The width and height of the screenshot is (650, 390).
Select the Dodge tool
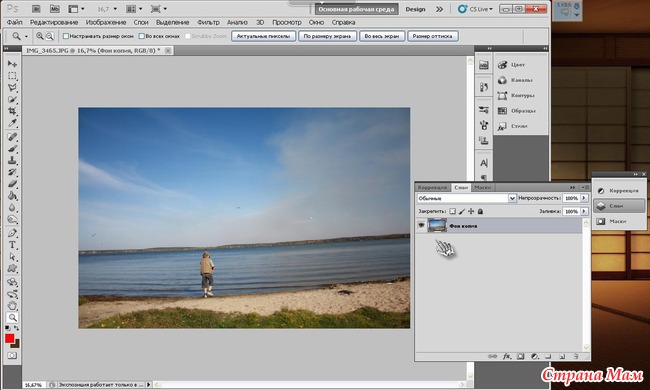(12, 219)
